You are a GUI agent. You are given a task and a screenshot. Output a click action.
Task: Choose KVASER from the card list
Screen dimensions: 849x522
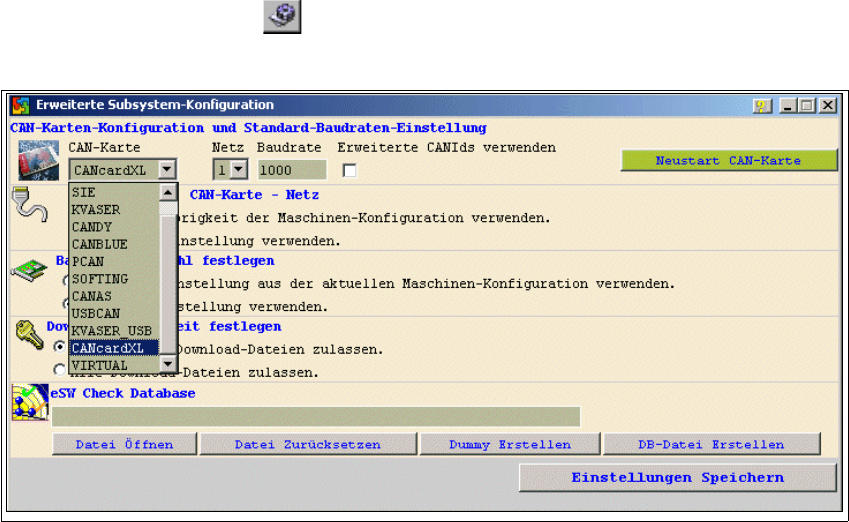tap(114, 210)
